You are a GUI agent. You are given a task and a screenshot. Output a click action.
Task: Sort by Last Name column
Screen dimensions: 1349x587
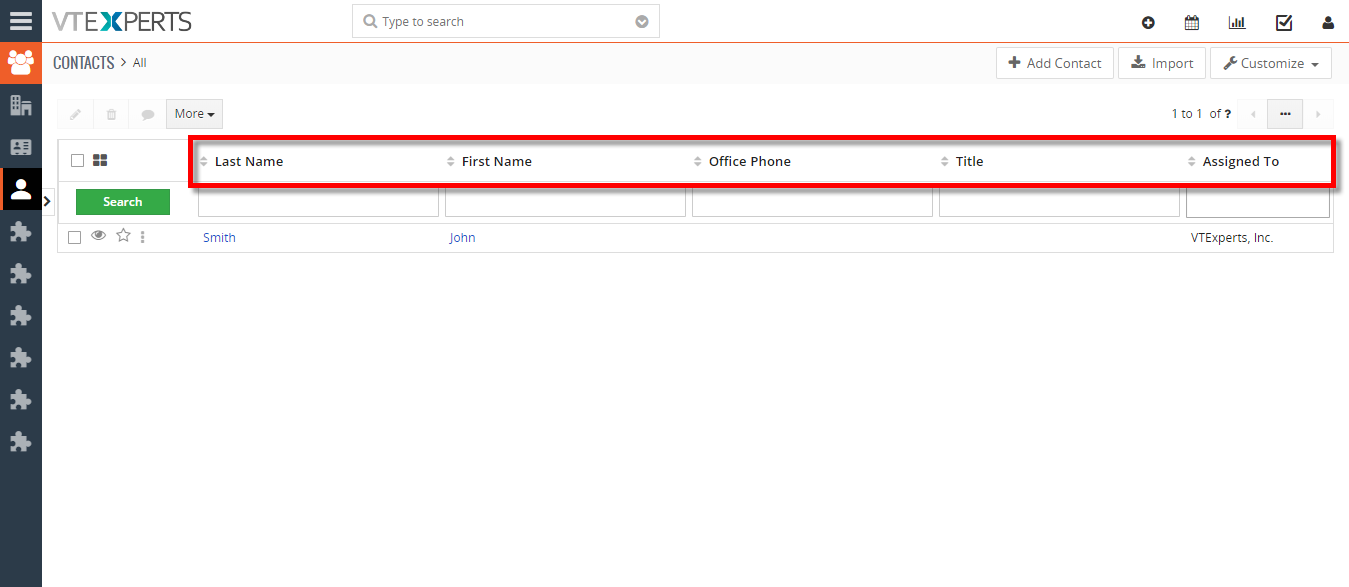coord(249,161)
